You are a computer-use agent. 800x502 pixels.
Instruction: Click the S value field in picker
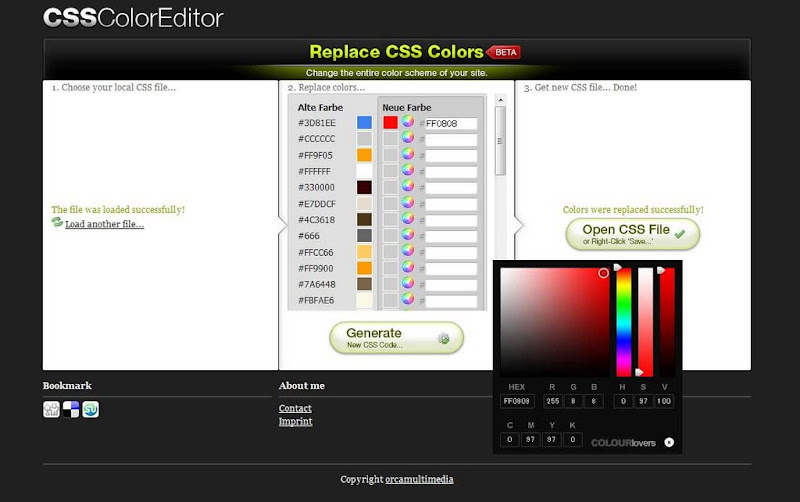[x=643, y=401]
